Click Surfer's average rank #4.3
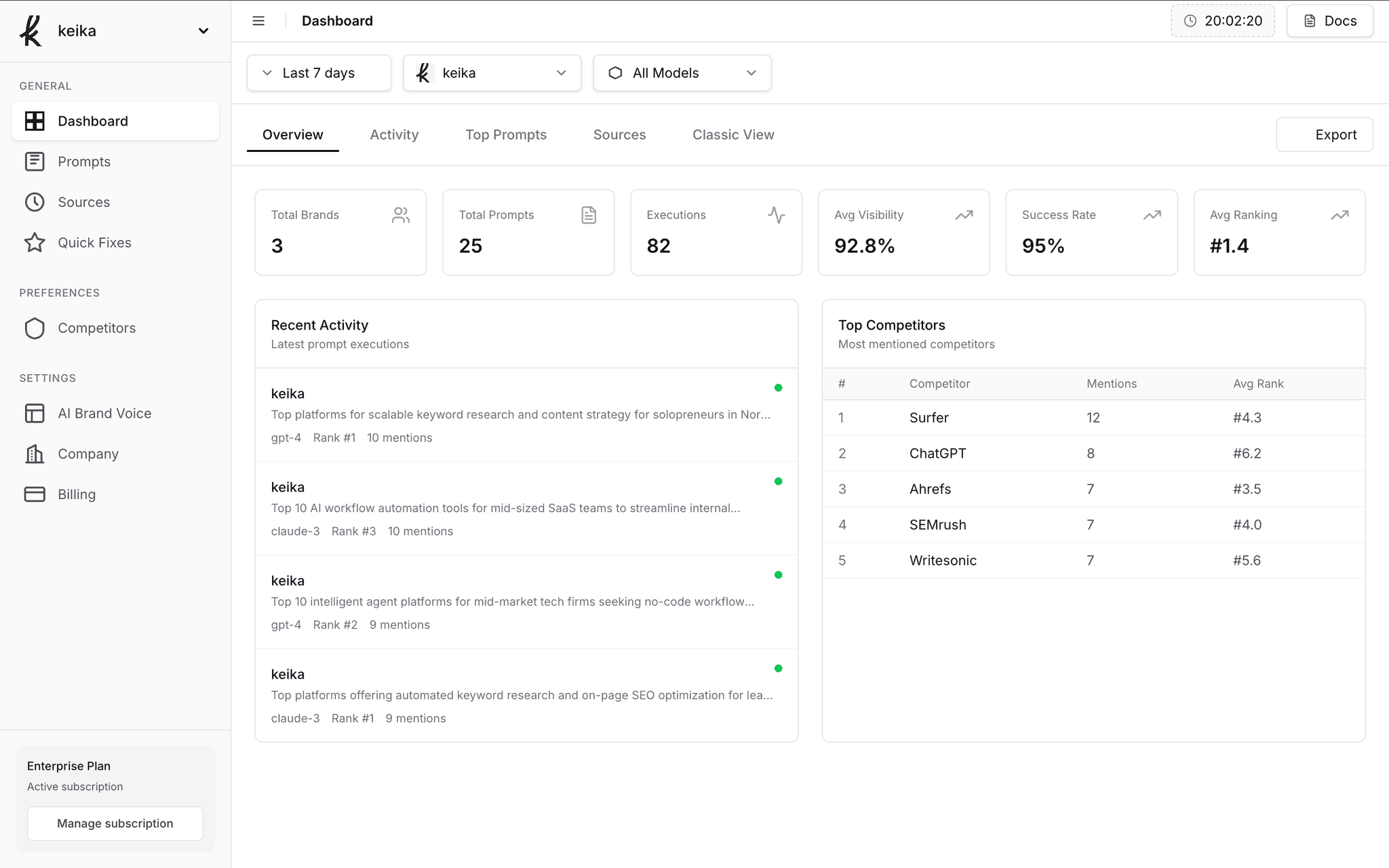This screenshot has height=868, width=1389. coord(1247,418)
